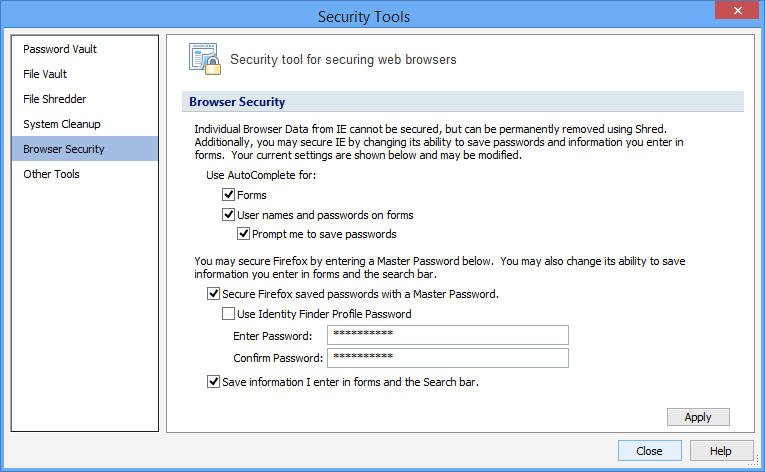This screenshot has height=472, width=765.
Task: Uncheck Secure Firefox saved passwords option
Action: [x=213, y=294]
